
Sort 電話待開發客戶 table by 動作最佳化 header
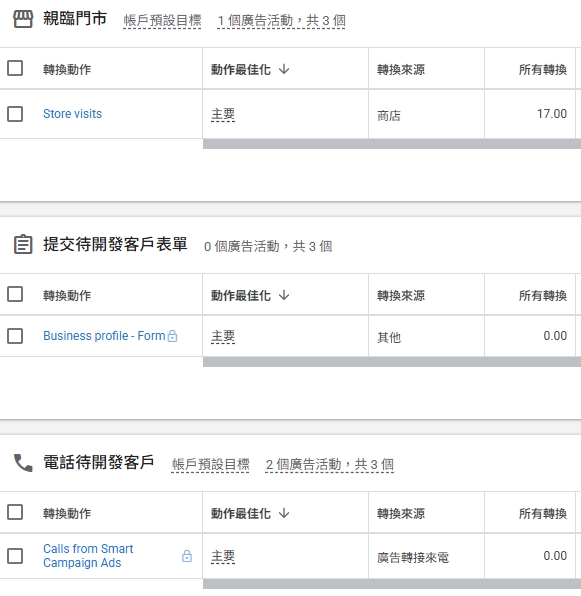click(241, 514)
